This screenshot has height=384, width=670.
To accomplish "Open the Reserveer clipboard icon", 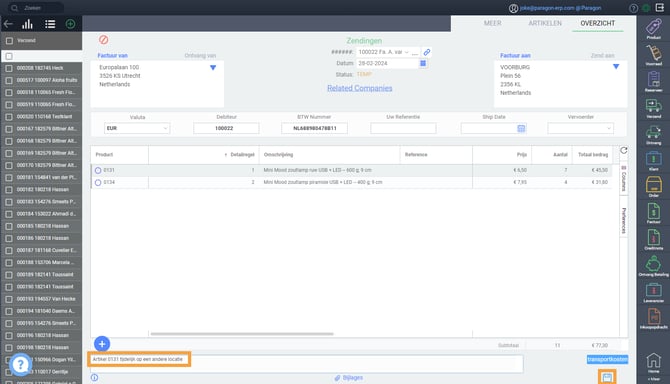I will [x=653, y=80].
